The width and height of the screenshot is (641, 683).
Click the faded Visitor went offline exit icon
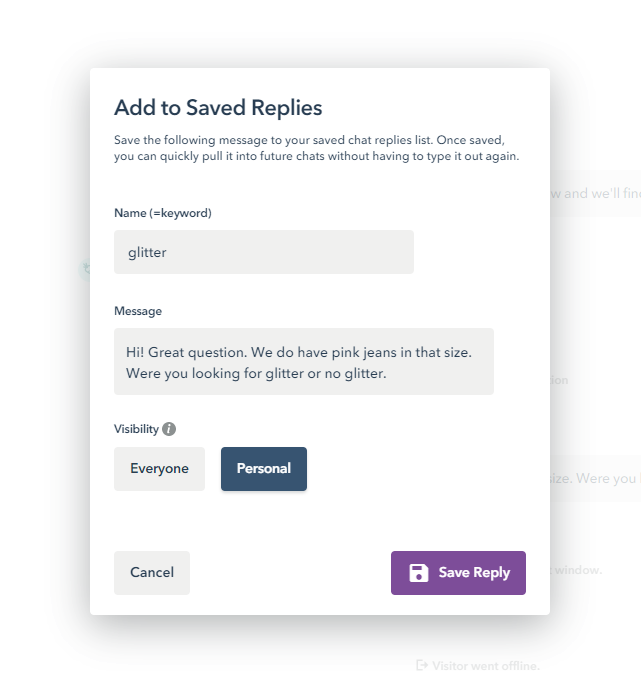[x=422, y=665]
